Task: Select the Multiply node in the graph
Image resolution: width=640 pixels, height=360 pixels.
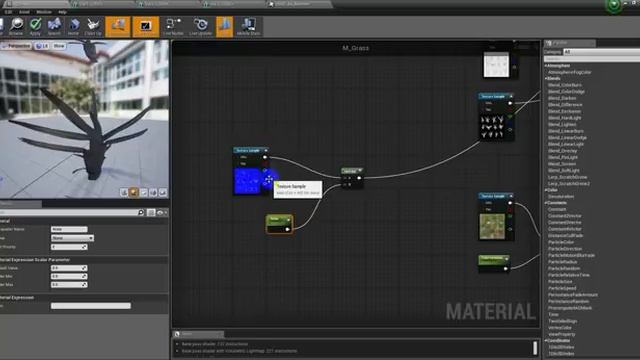Action: 352,178
